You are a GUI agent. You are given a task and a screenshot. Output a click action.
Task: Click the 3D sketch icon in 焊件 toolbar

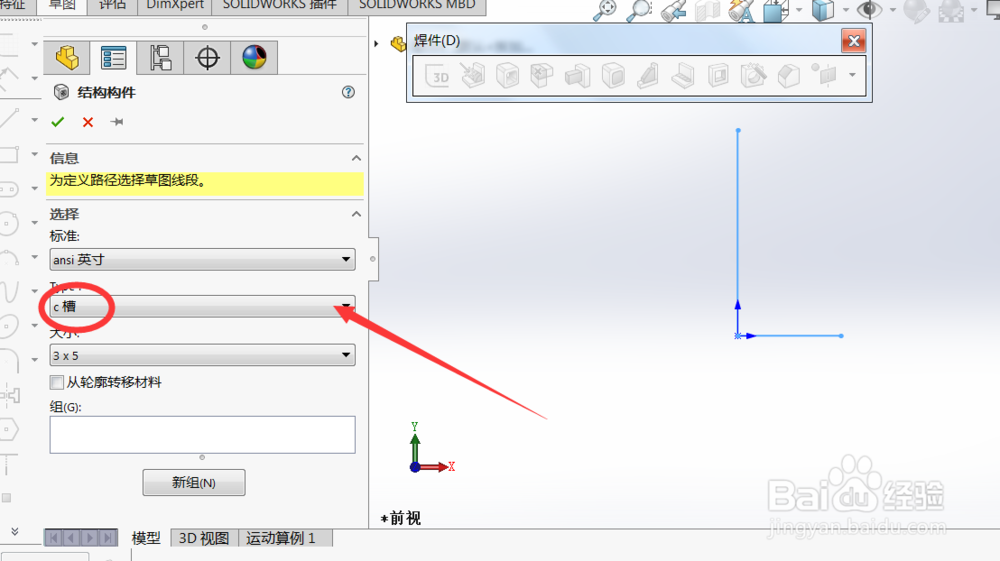coord(438,76)
